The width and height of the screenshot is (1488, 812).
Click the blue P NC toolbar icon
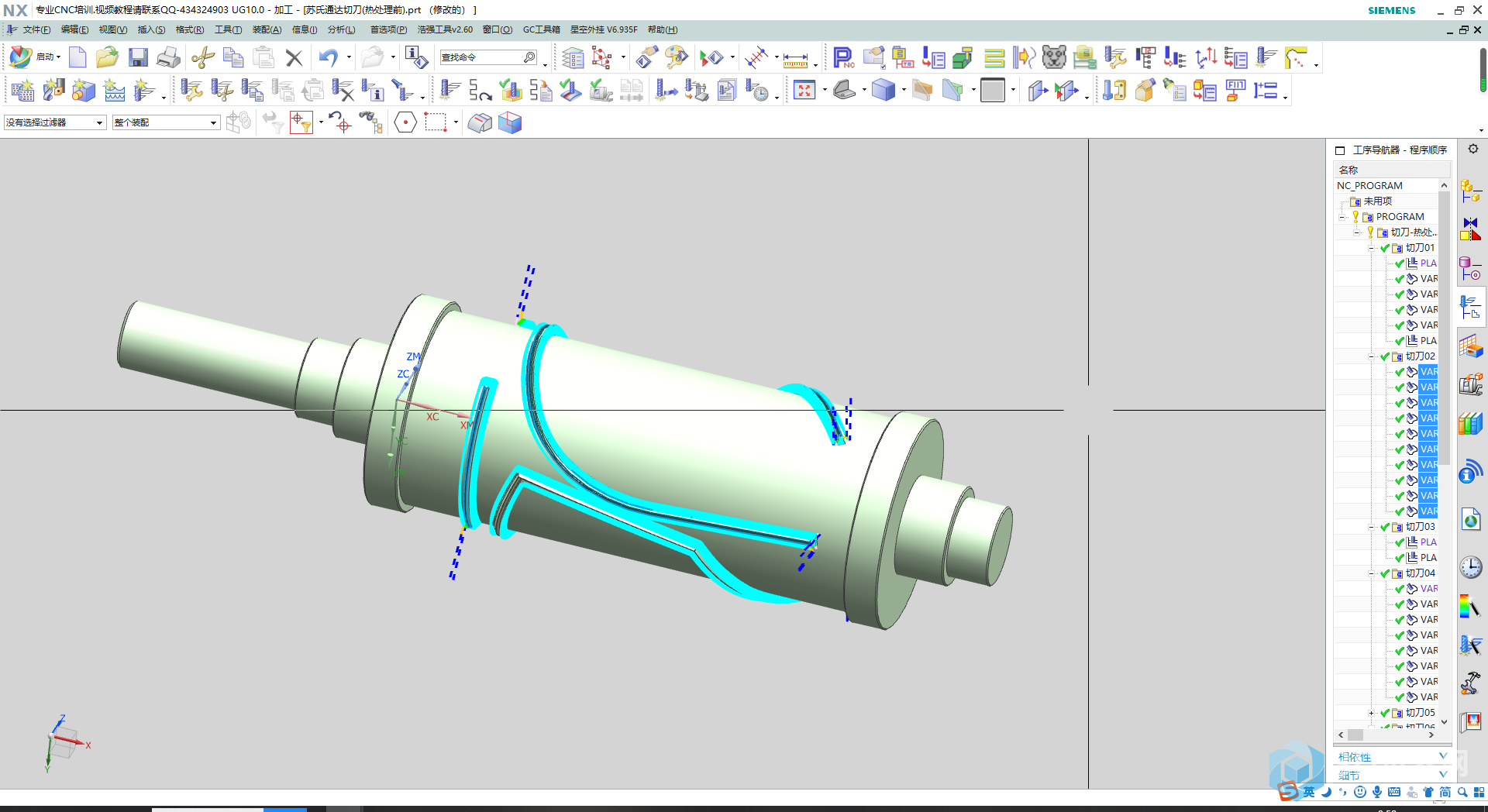843,57
